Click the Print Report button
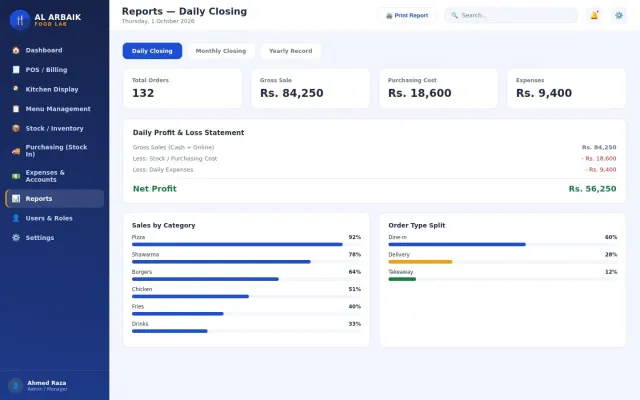 (x=407, y=16)
